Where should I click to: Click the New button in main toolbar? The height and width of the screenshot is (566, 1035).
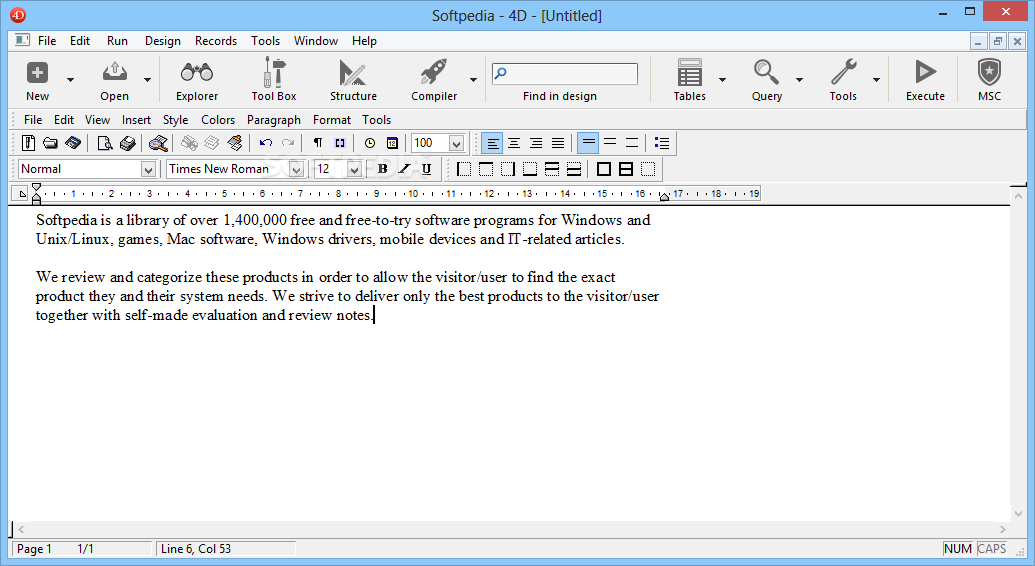tap(37, 80)
